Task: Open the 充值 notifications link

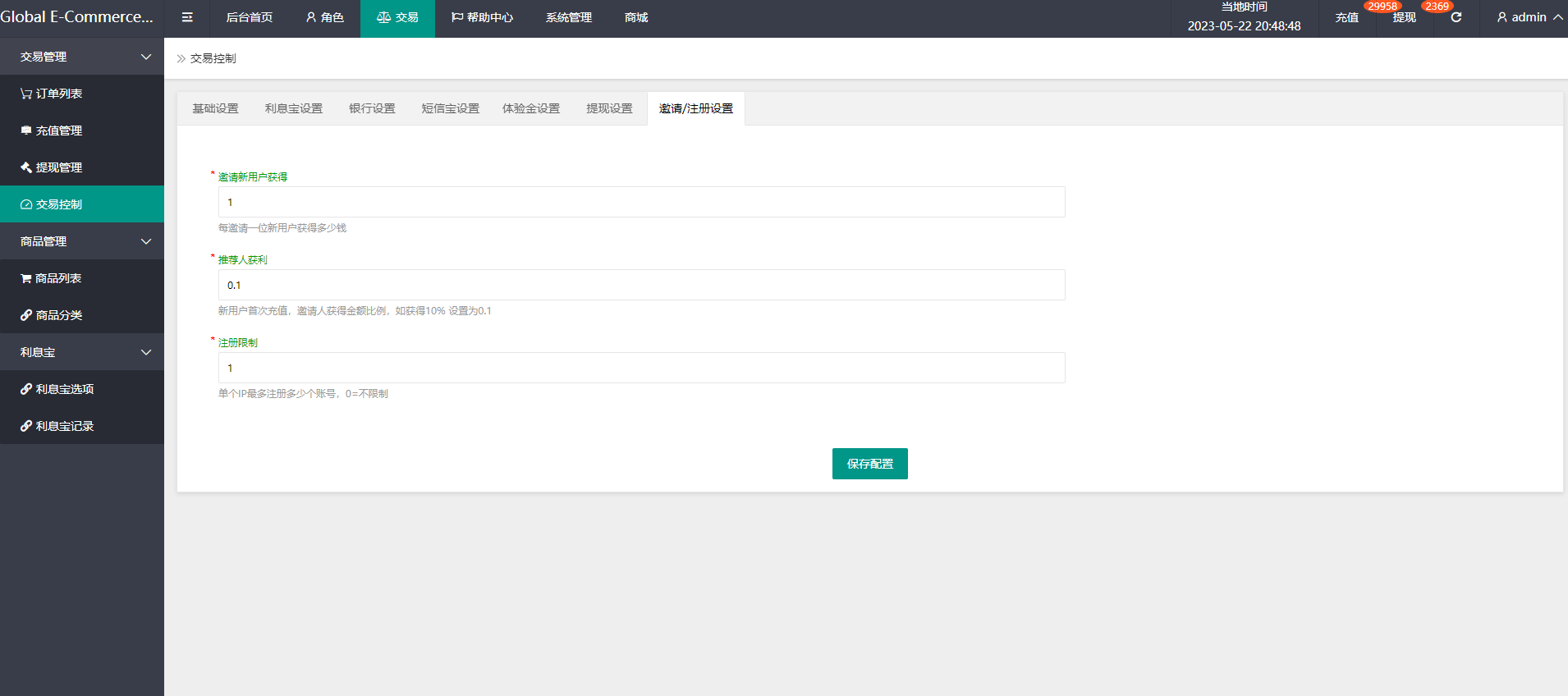Action: click(x=1347, y=17)
